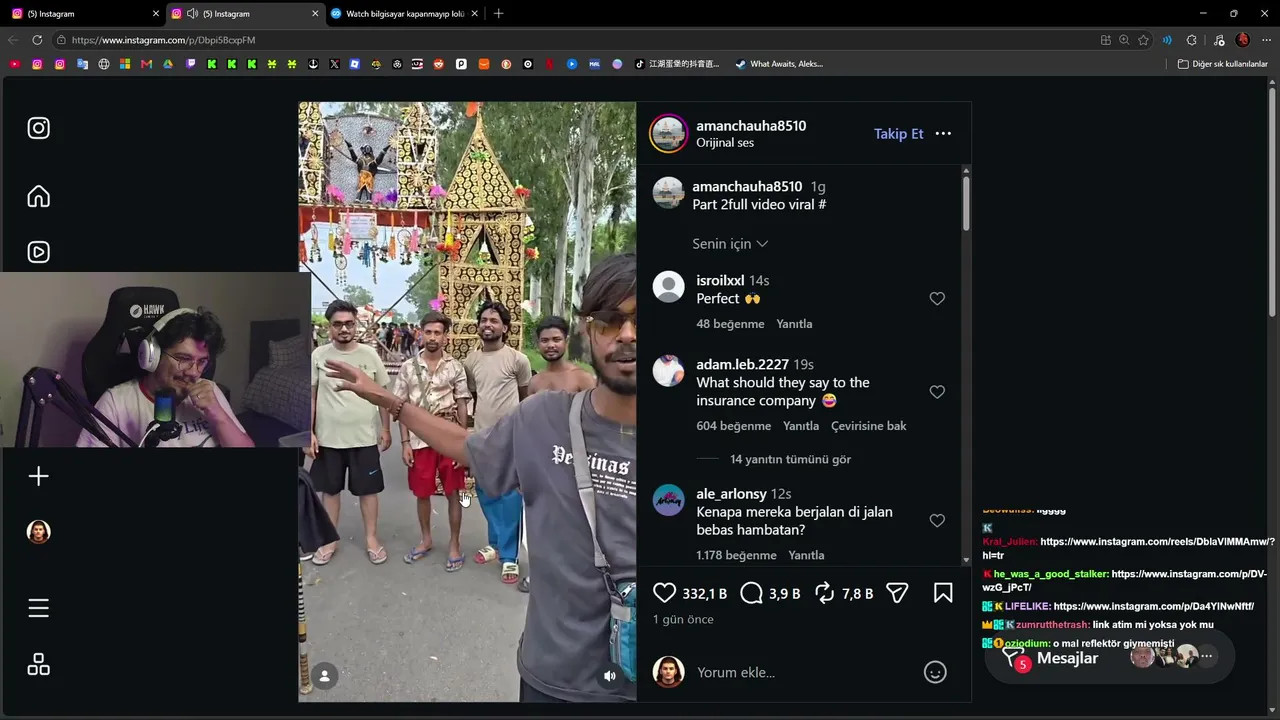This screenshot has height=720, width=1280.
Task: Select the active Instagram tab playing audio
Action: click(x=245, y=14)
